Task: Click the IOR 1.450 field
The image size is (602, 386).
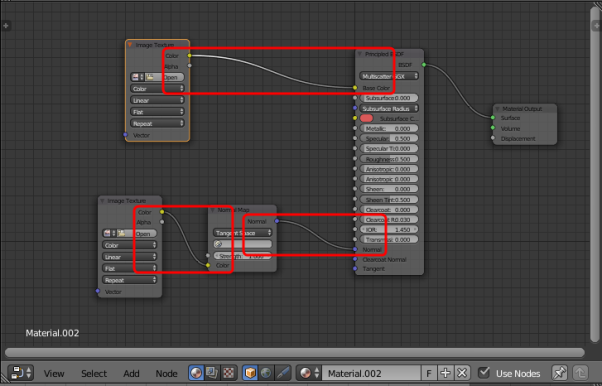Action: (389, 230)
